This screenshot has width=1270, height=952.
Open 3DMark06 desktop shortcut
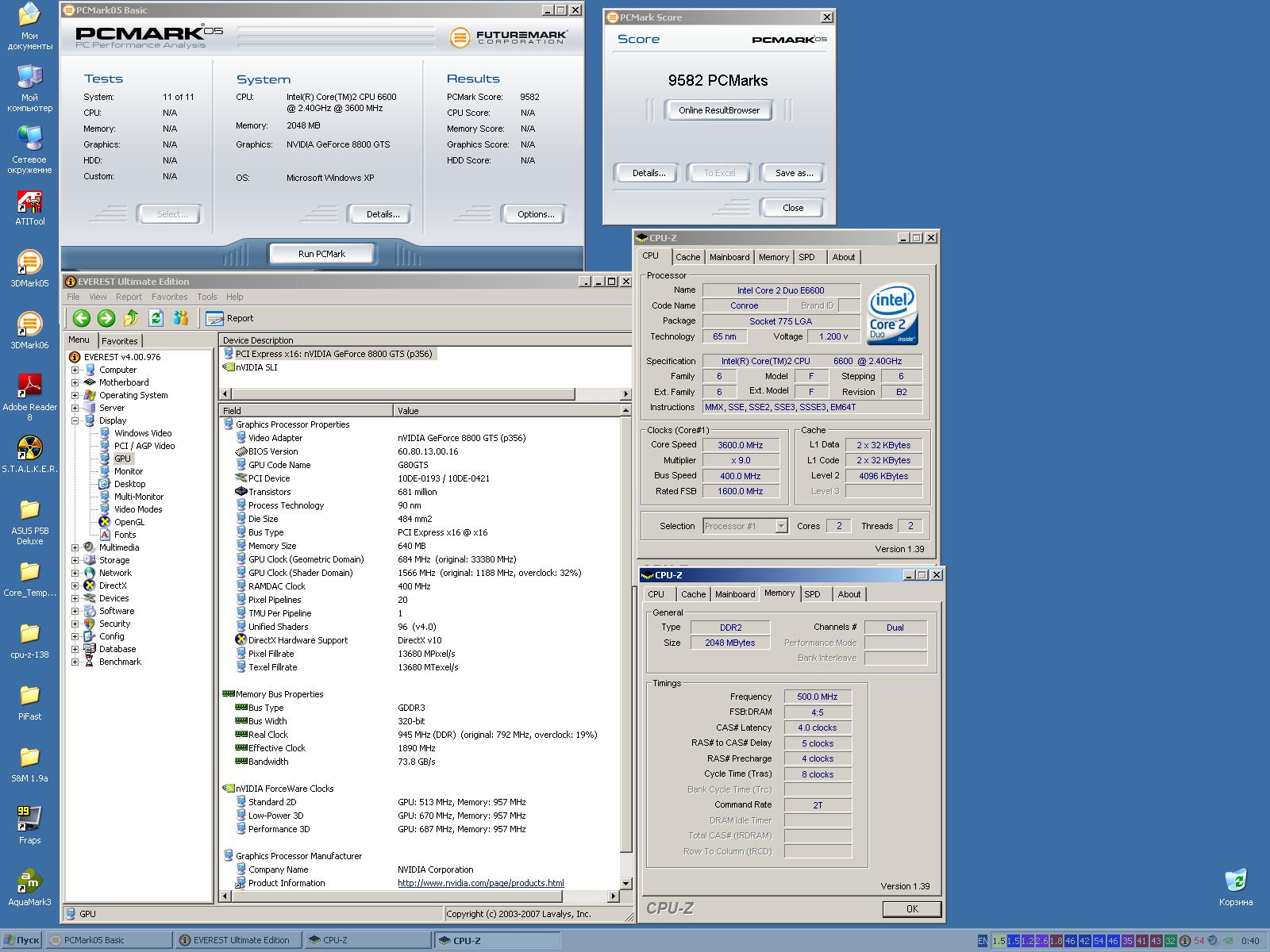[x=29, y=331]
